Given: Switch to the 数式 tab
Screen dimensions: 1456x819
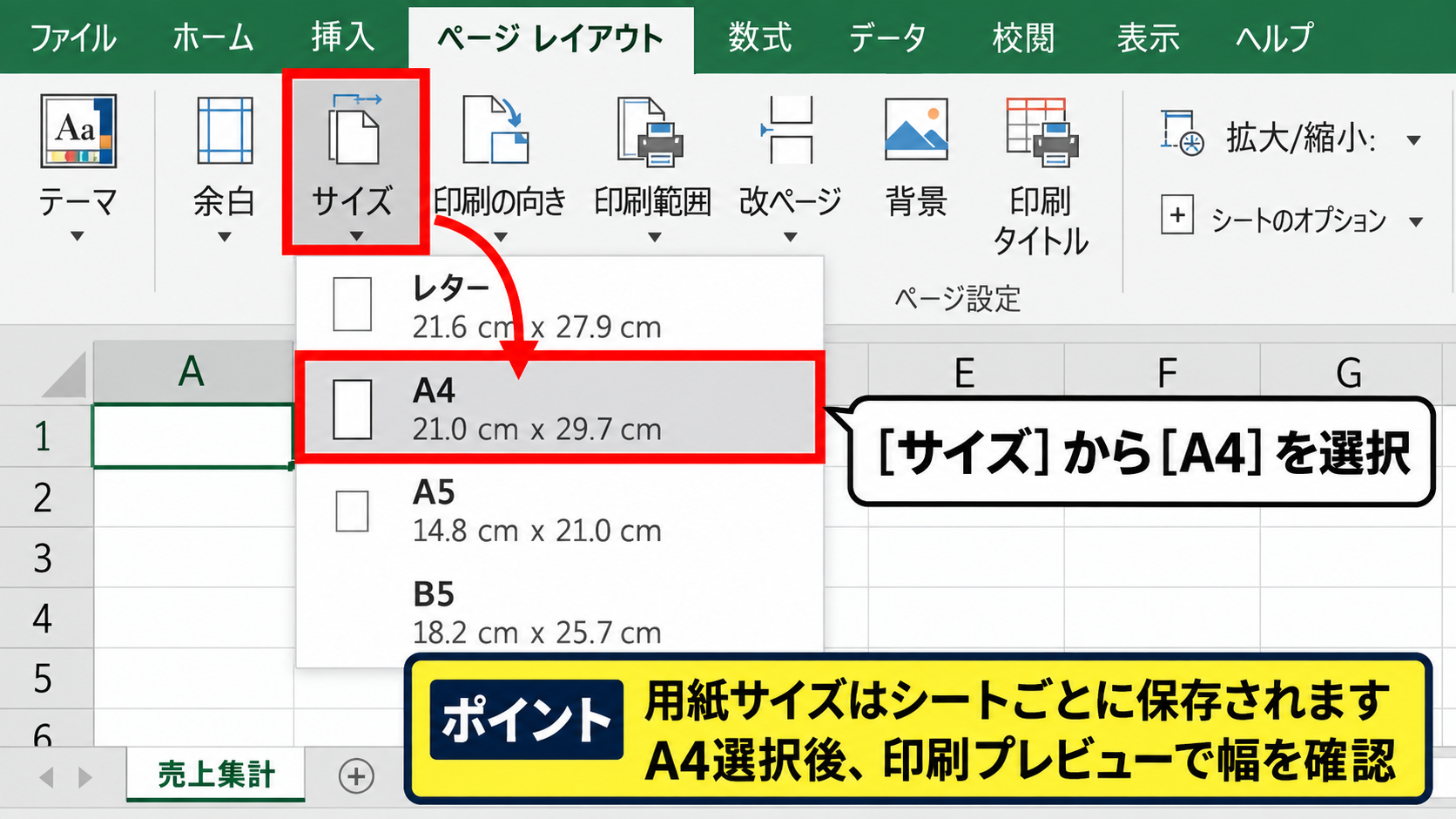Looking at the screenshot, I should point(760,37).
